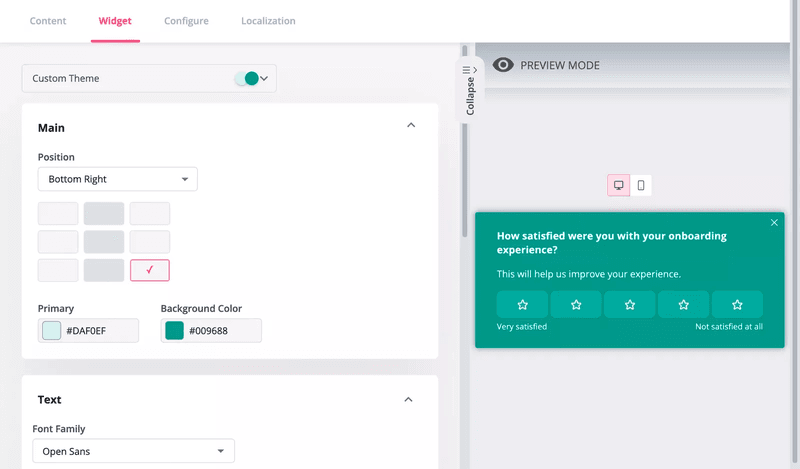The image size is (800, 469).
Task: Select the Widget tab
Action: [115, 21]
